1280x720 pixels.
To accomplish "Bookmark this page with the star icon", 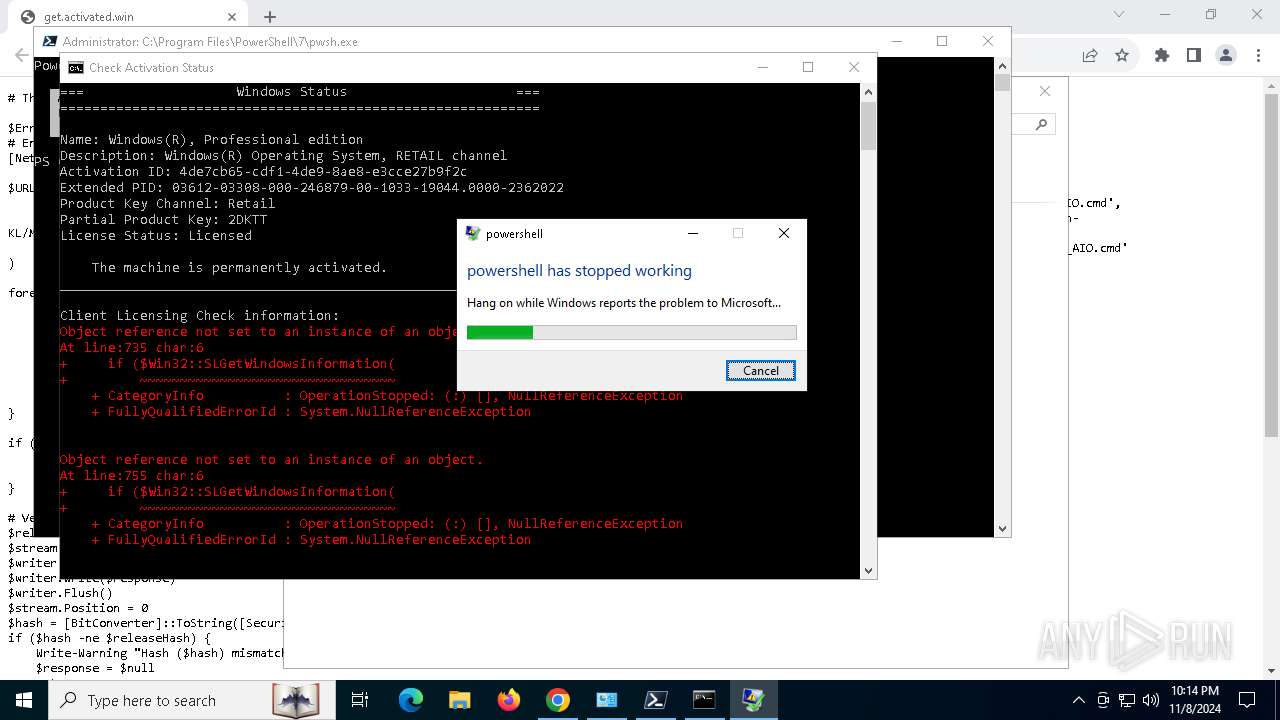I will pyautogui.click(x=1122, y=55).
